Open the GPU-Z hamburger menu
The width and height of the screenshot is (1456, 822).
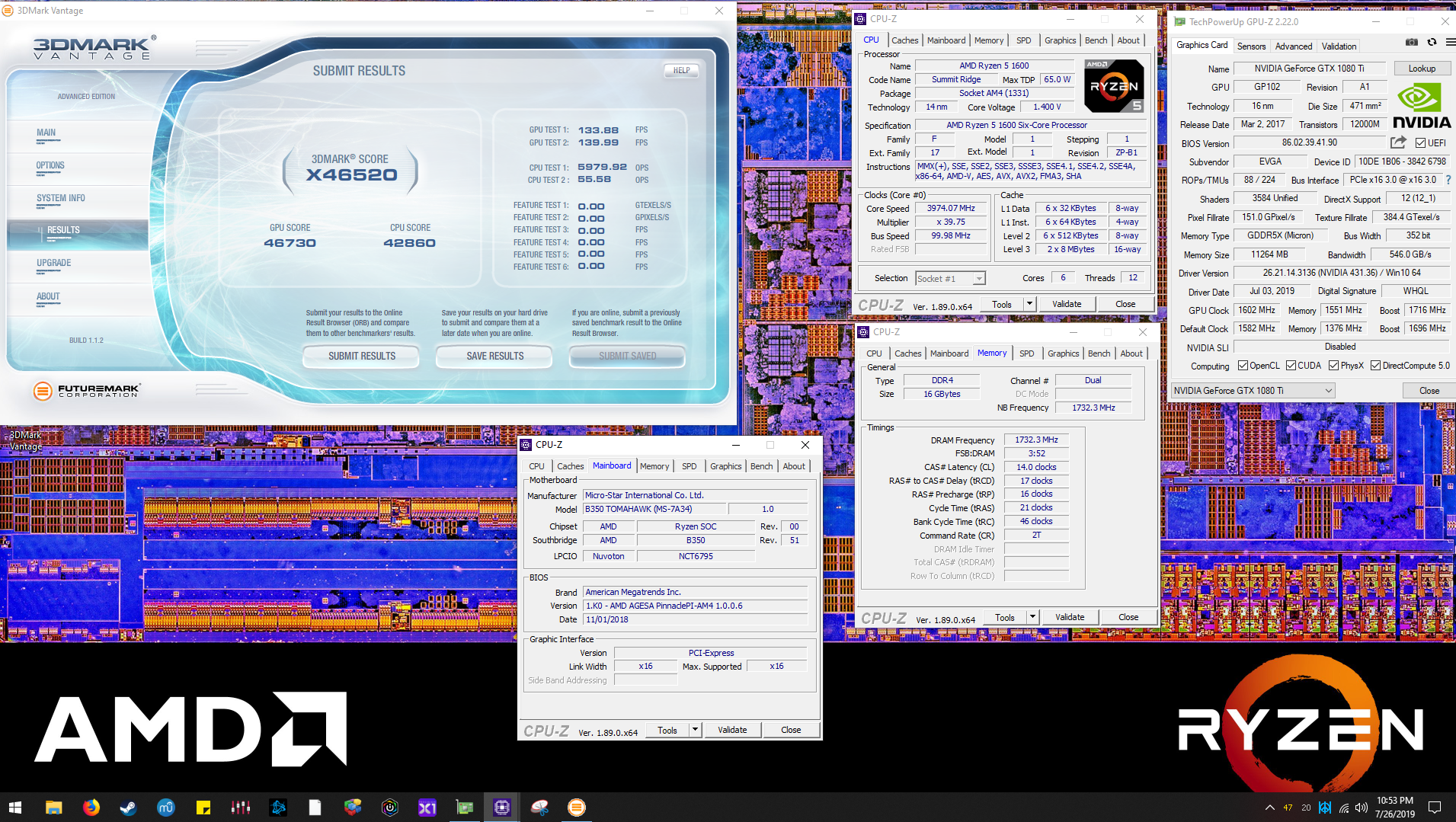coord(1450,43)
